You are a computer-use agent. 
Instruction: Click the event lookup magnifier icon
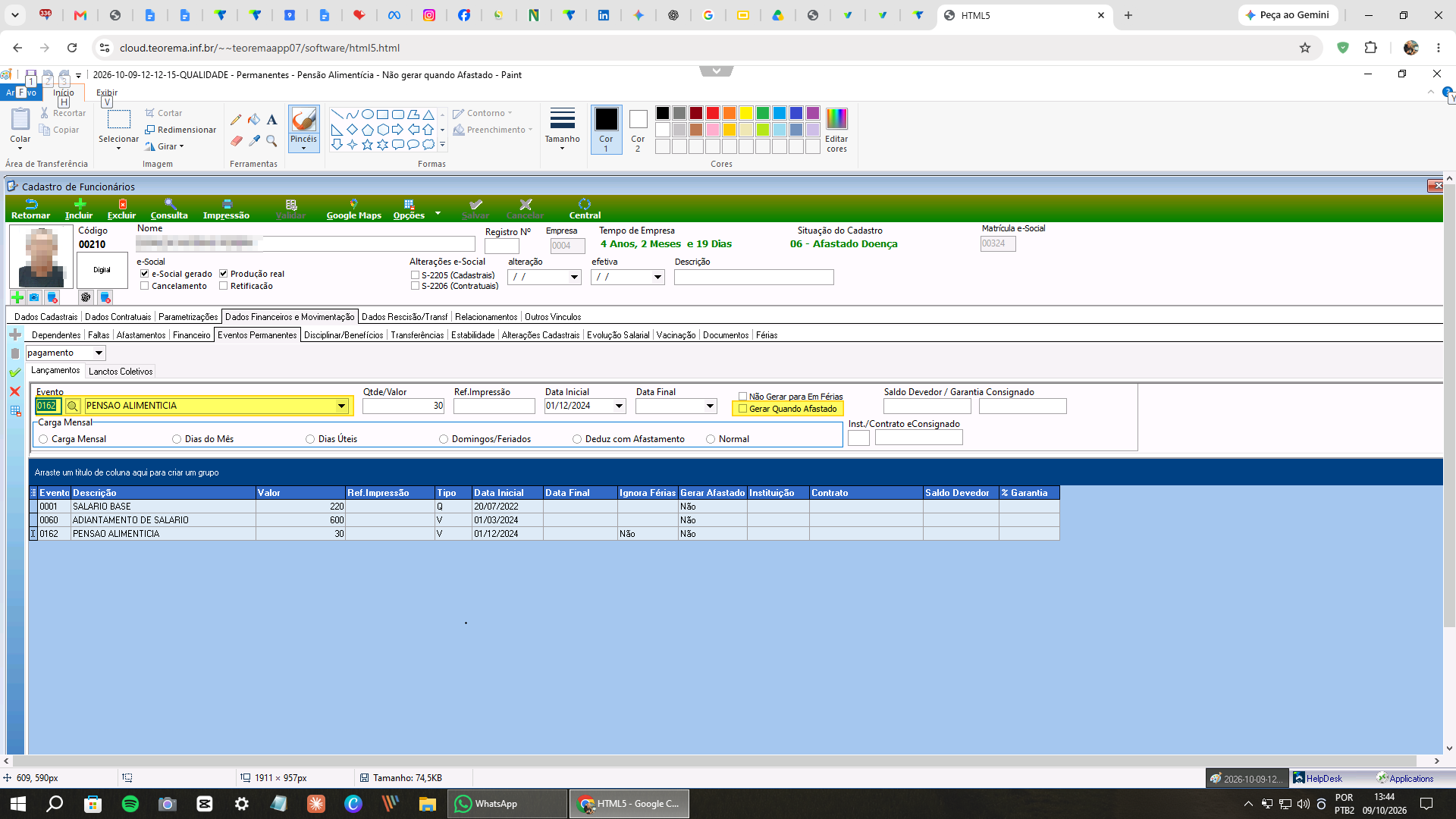[x=73, y=406]
